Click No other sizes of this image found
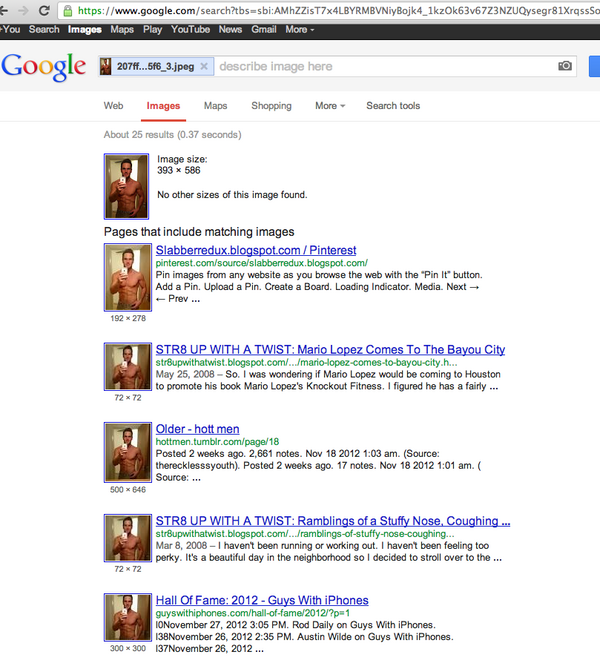 [232, 195]
